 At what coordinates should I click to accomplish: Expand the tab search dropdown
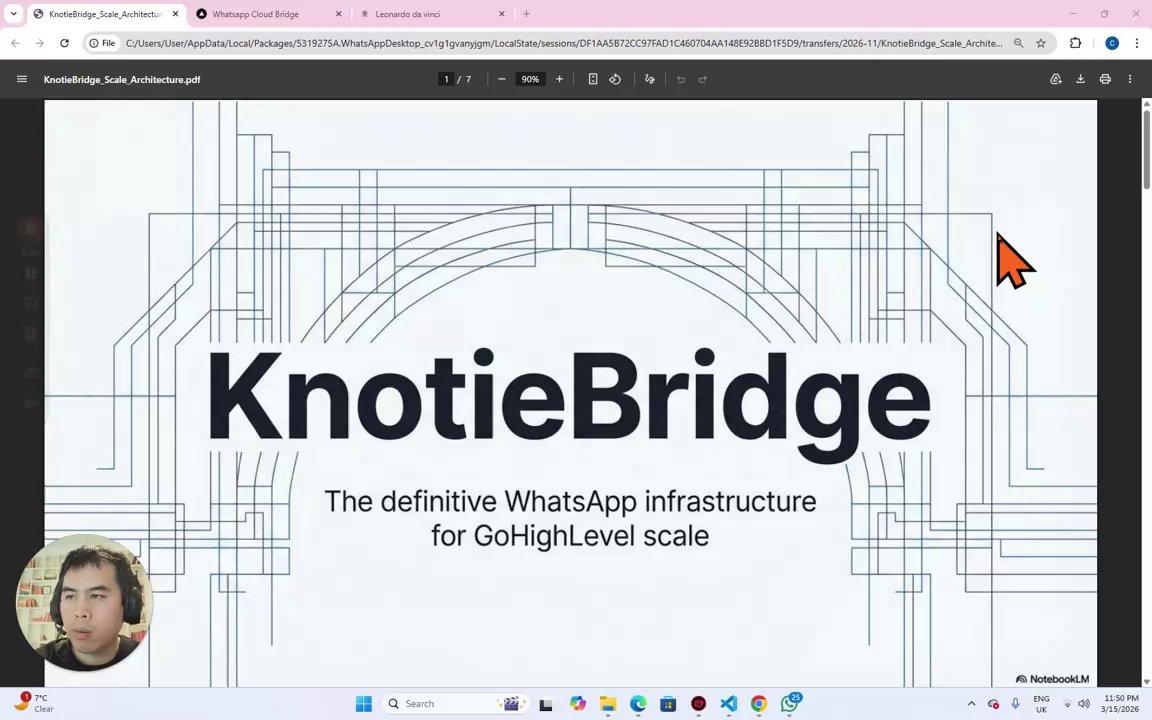point(13,14)
